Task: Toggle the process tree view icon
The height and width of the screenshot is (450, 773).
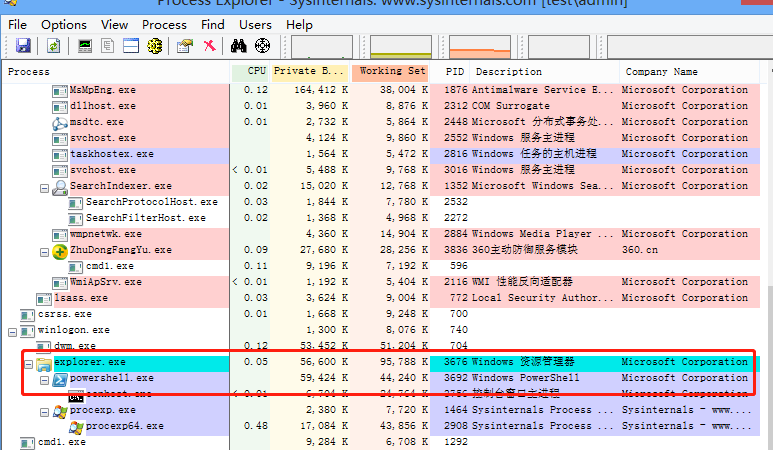Action: pyautogui.click(x=107, y=46)
